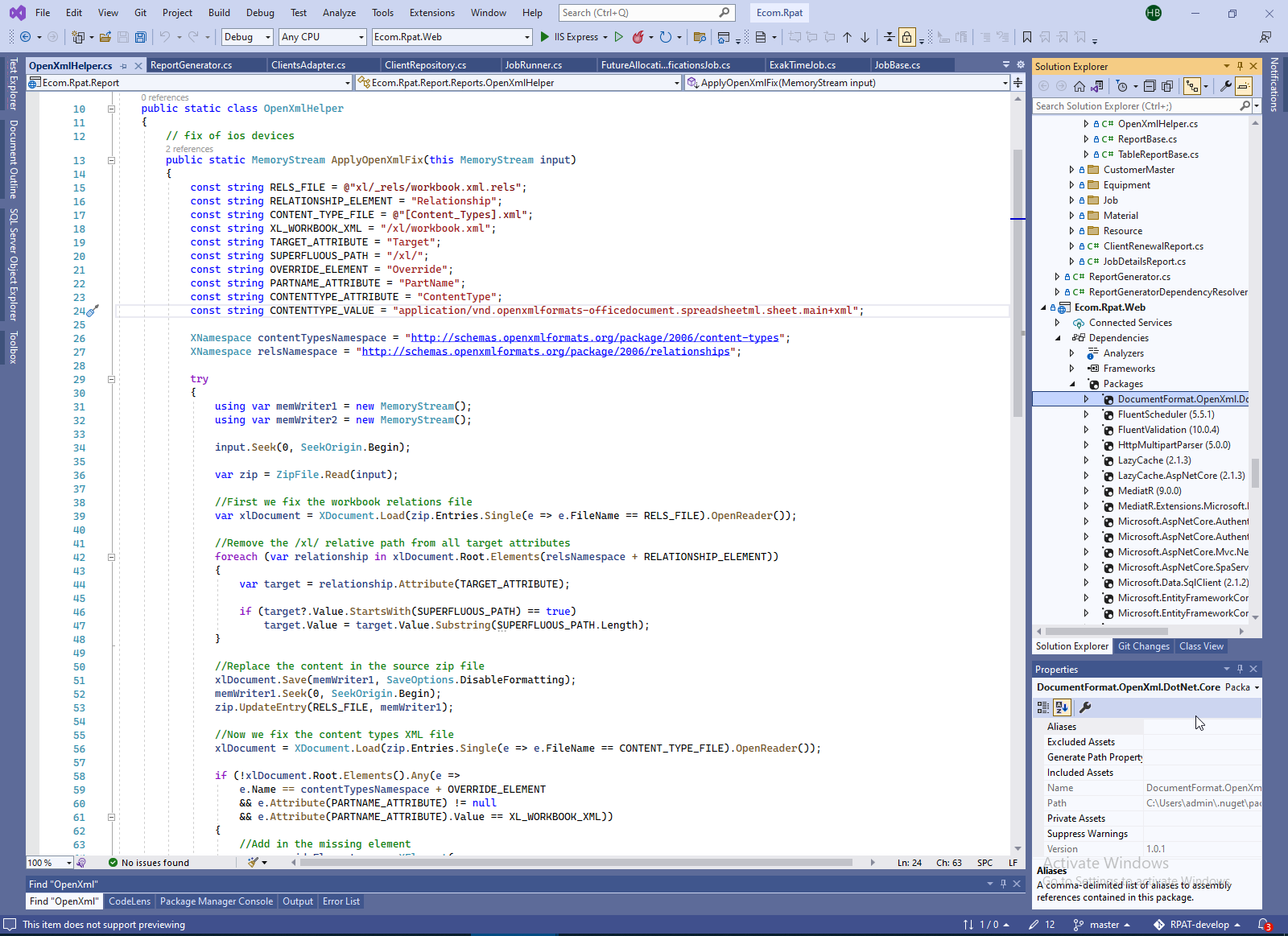Switch to the ReportGenerator.cs tab
Screen dimensions: 1288x936
tap(192, 65)
